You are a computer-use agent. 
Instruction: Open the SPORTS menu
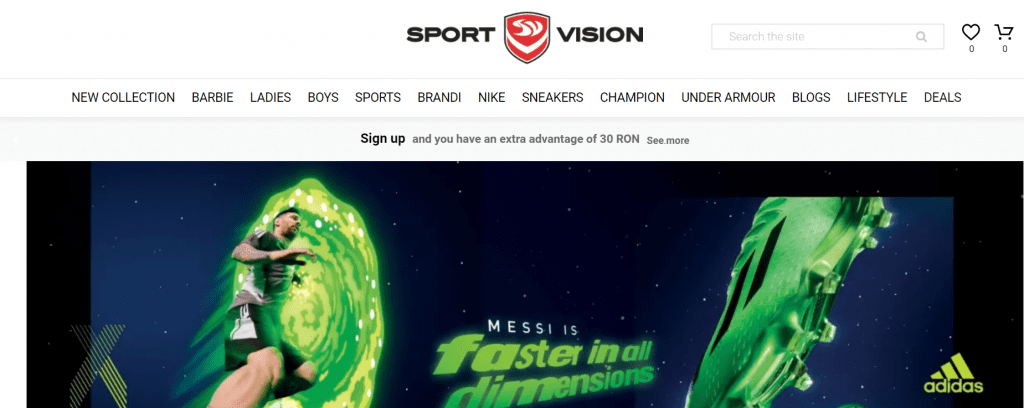click(378, 98)
